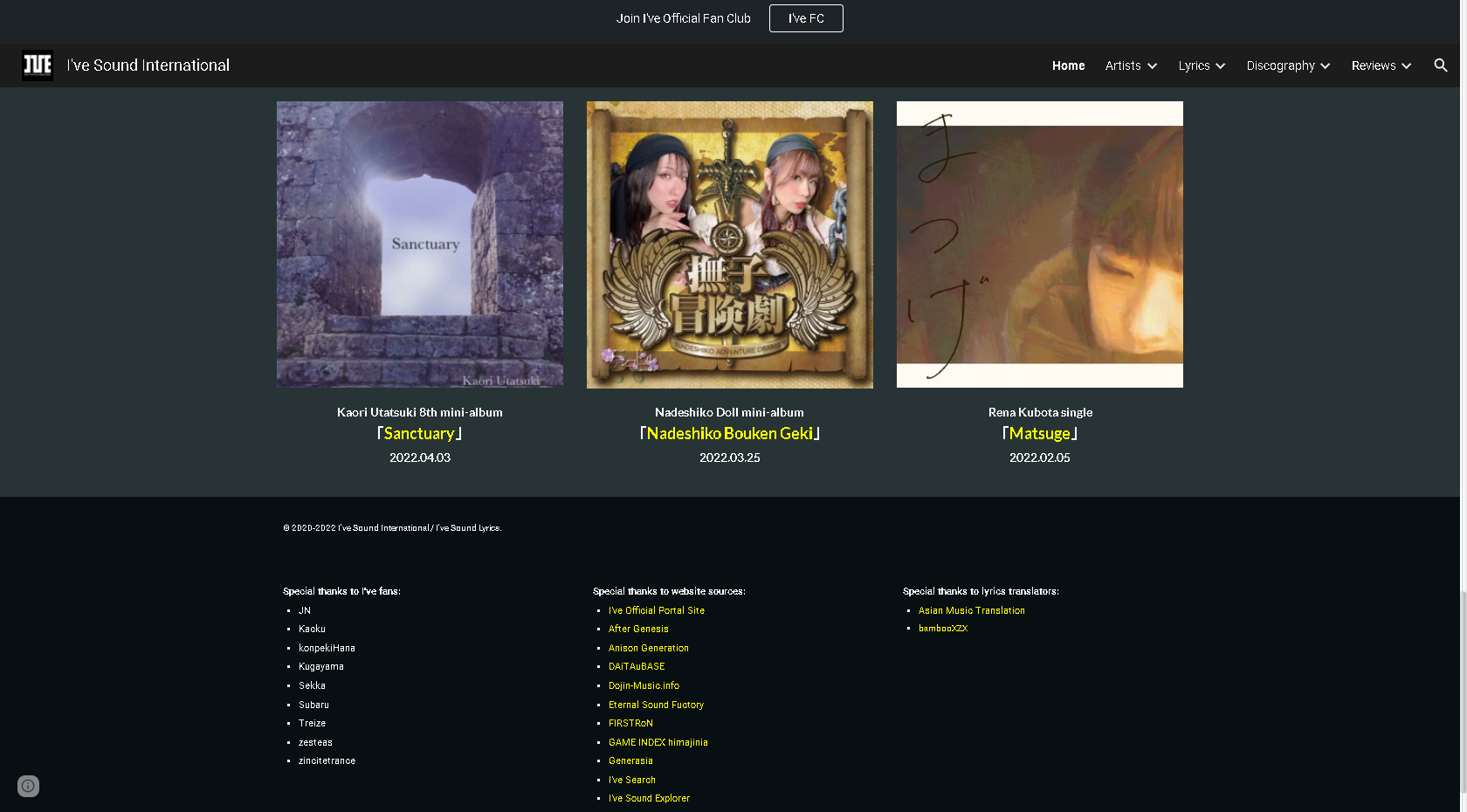Open the Matsuge single link
Screen dimensions: 1467x812
click(1040, 433)
